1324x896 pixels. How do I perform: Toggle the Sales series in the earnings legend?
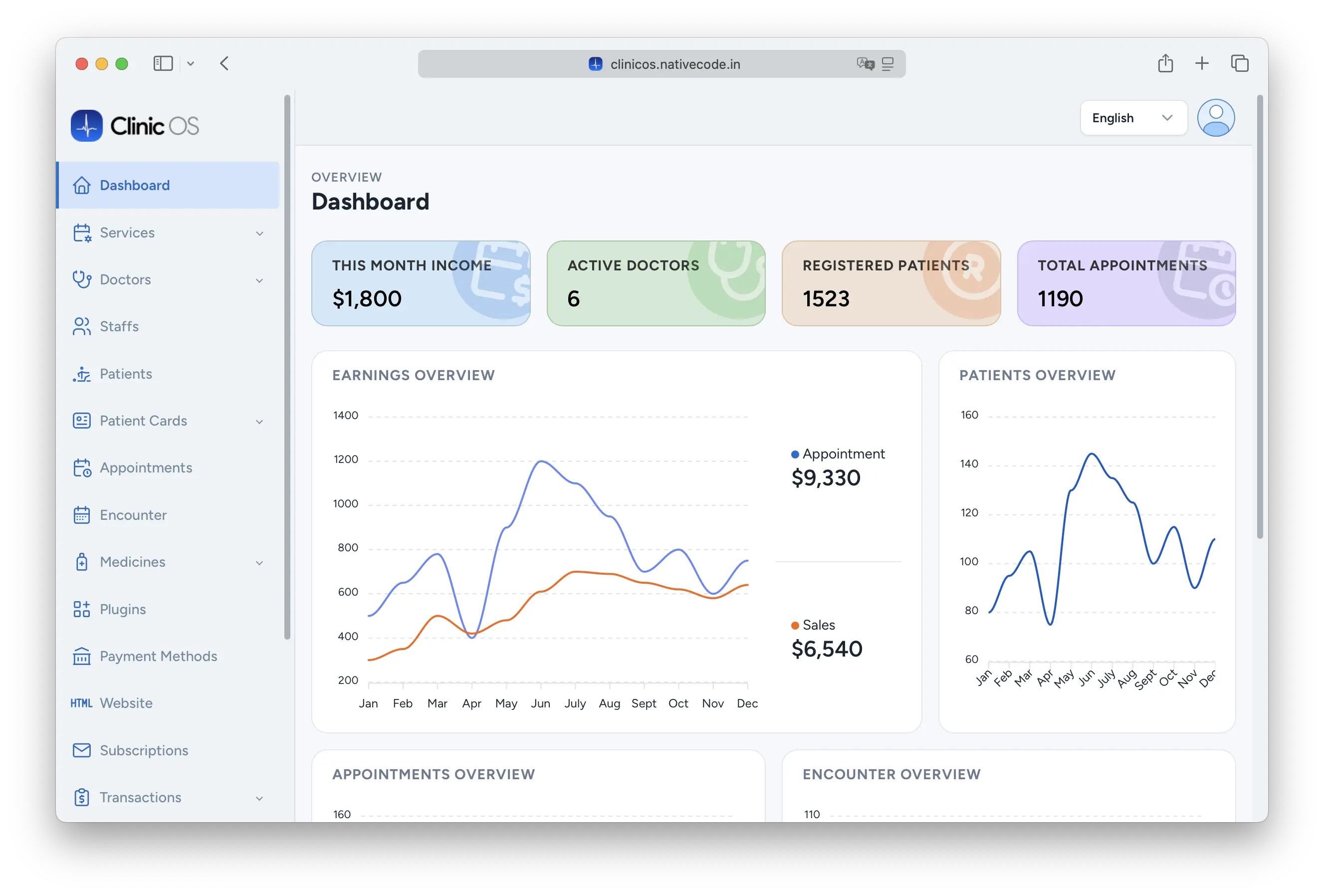[x=818, y=625]
